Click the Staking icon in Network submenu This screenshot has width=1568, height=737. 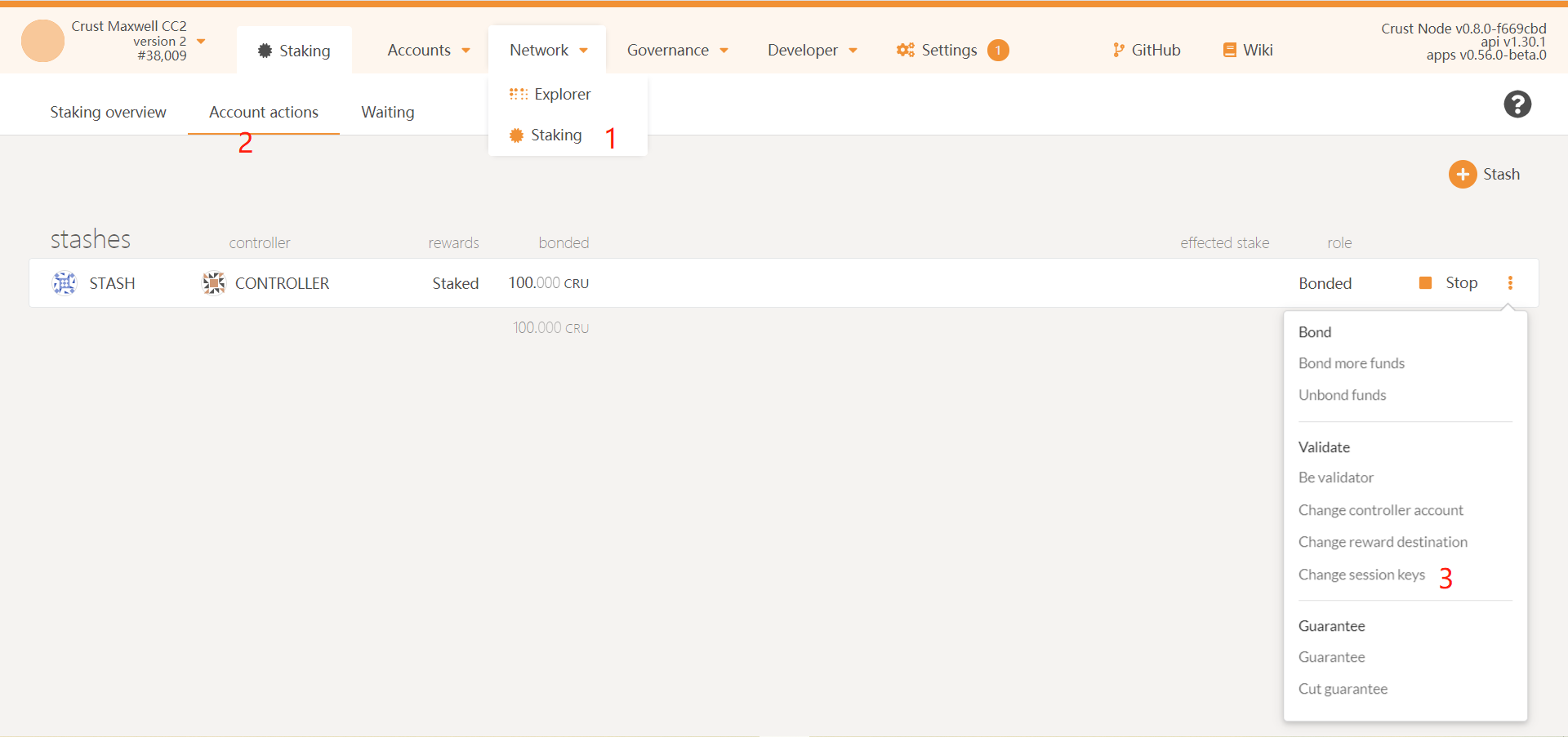point(516,135)
